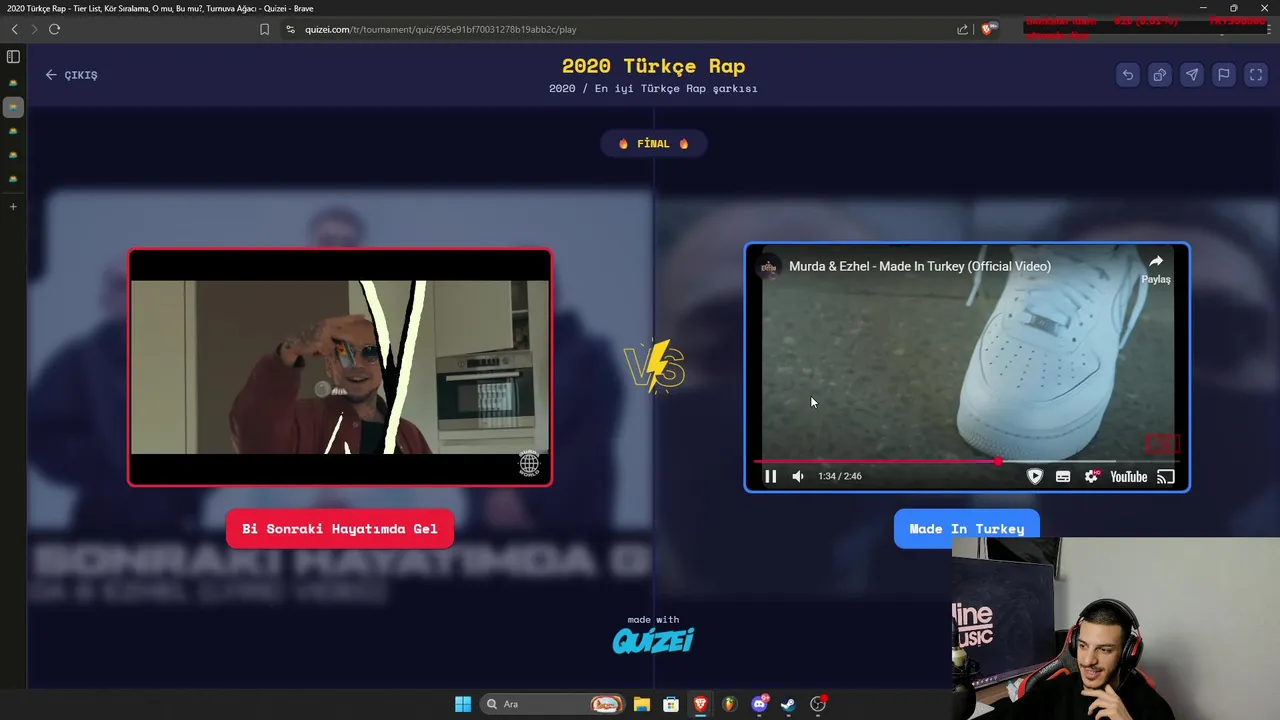Viewport: 1280px width, 720px height.
Task: Open Steam from taskbar
Action: click(x=788, y=704)
